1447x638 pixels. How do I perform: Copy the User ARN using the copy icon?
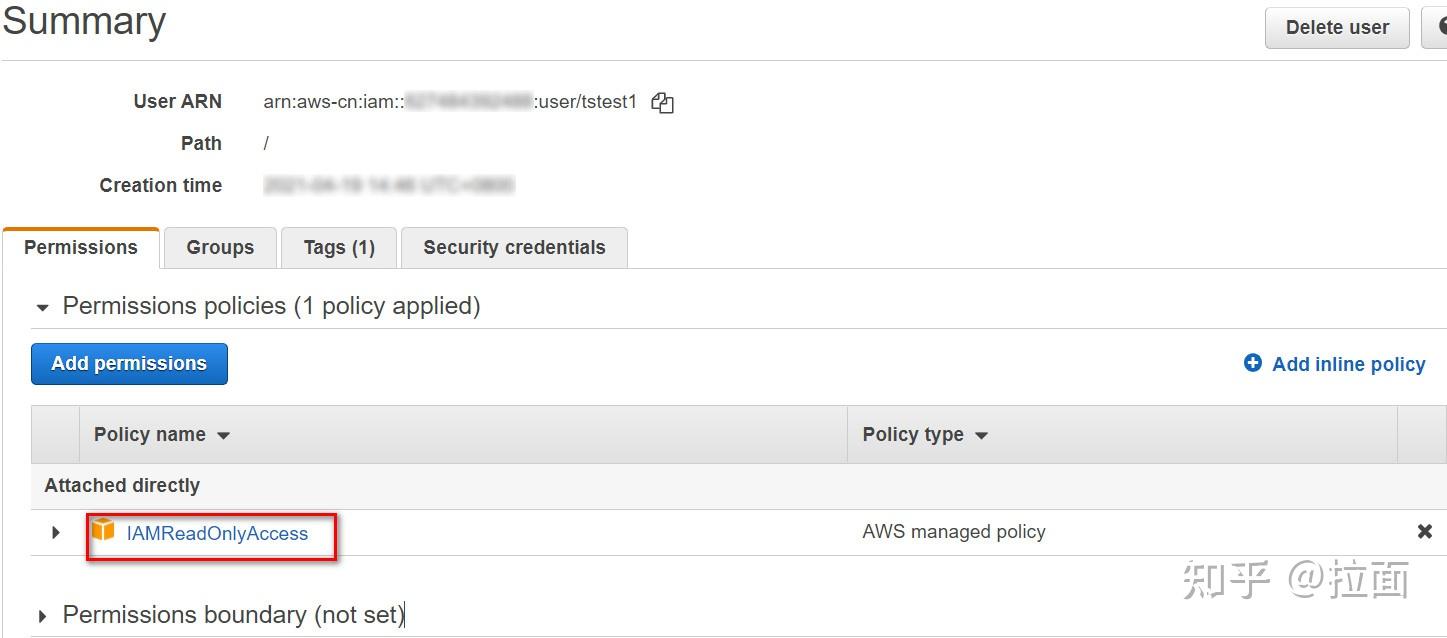coord(662,102)
